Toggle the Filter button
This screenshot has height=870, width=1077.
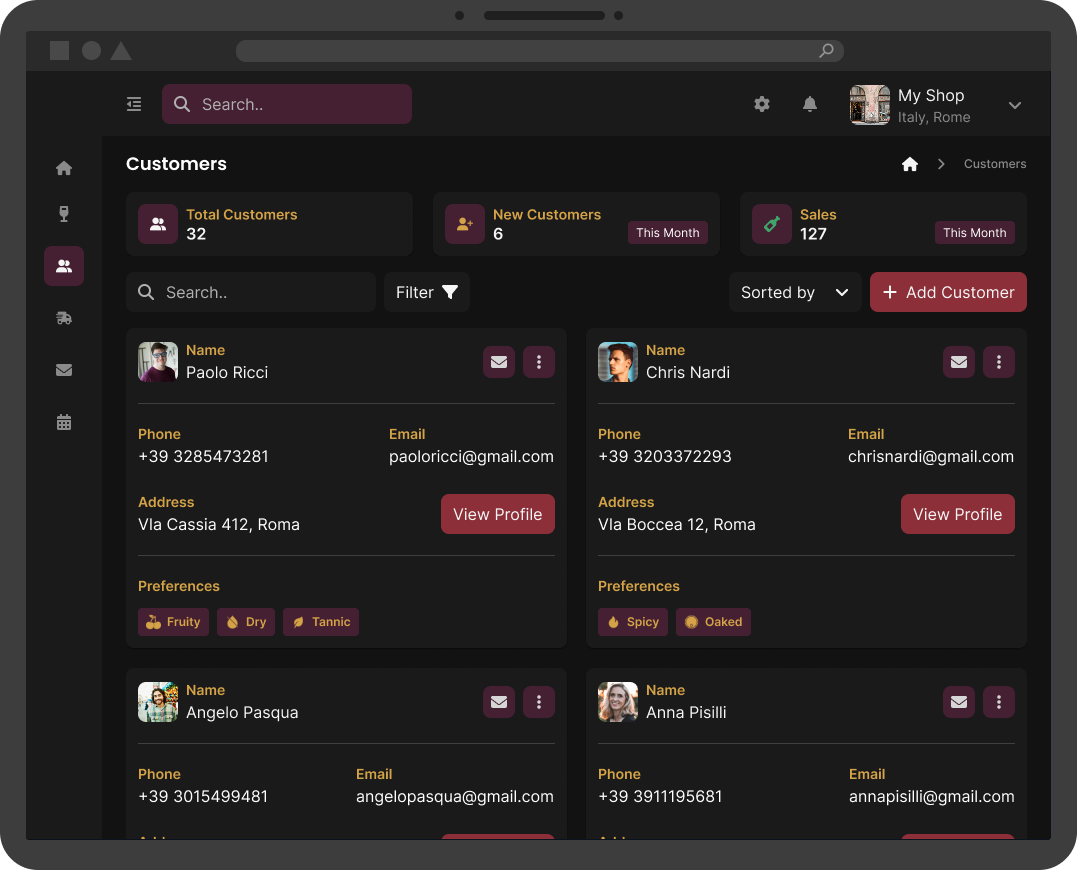tap(427, 292)
